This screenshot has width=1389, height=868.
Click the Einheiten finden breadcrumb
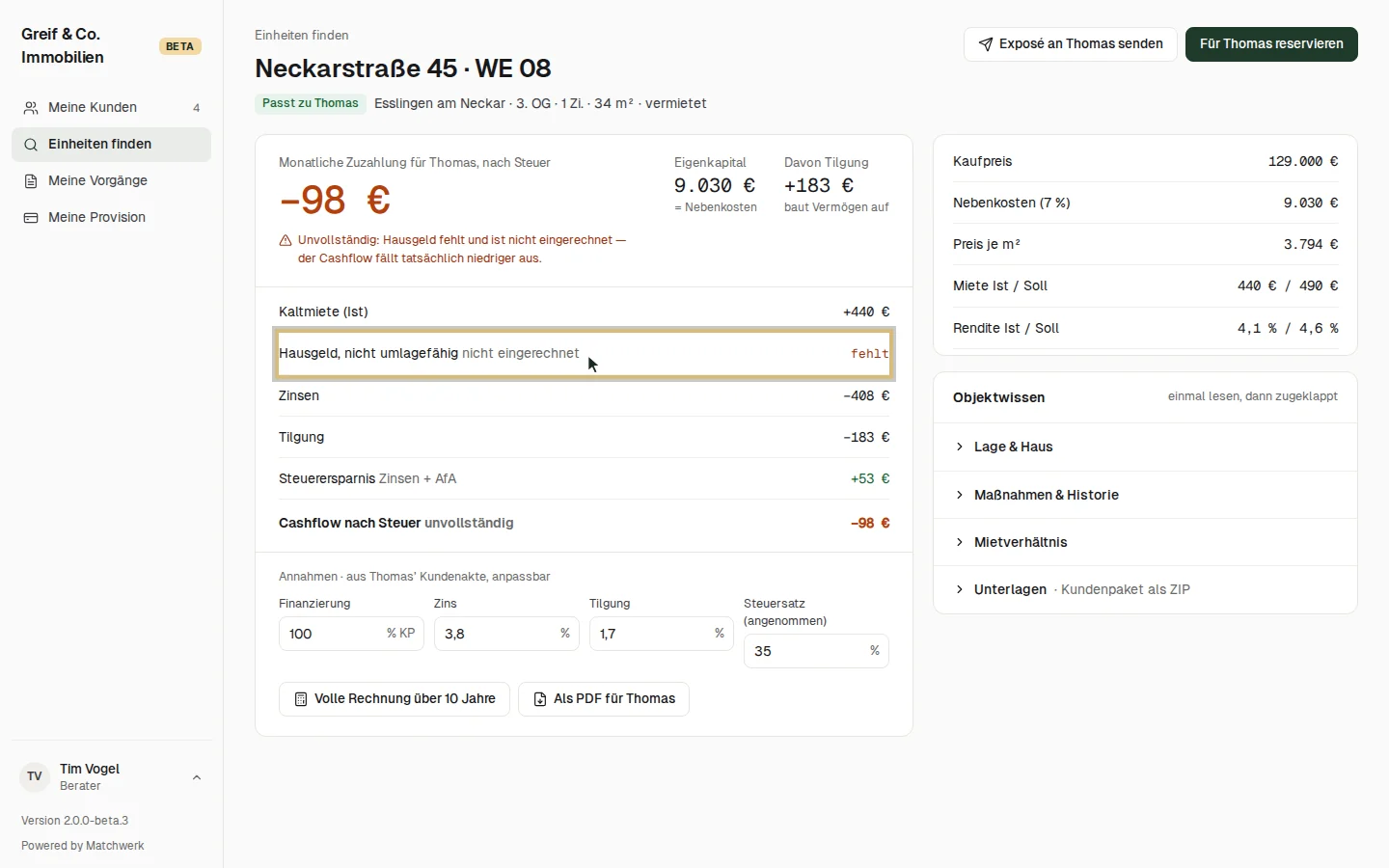tap(302, 35)
